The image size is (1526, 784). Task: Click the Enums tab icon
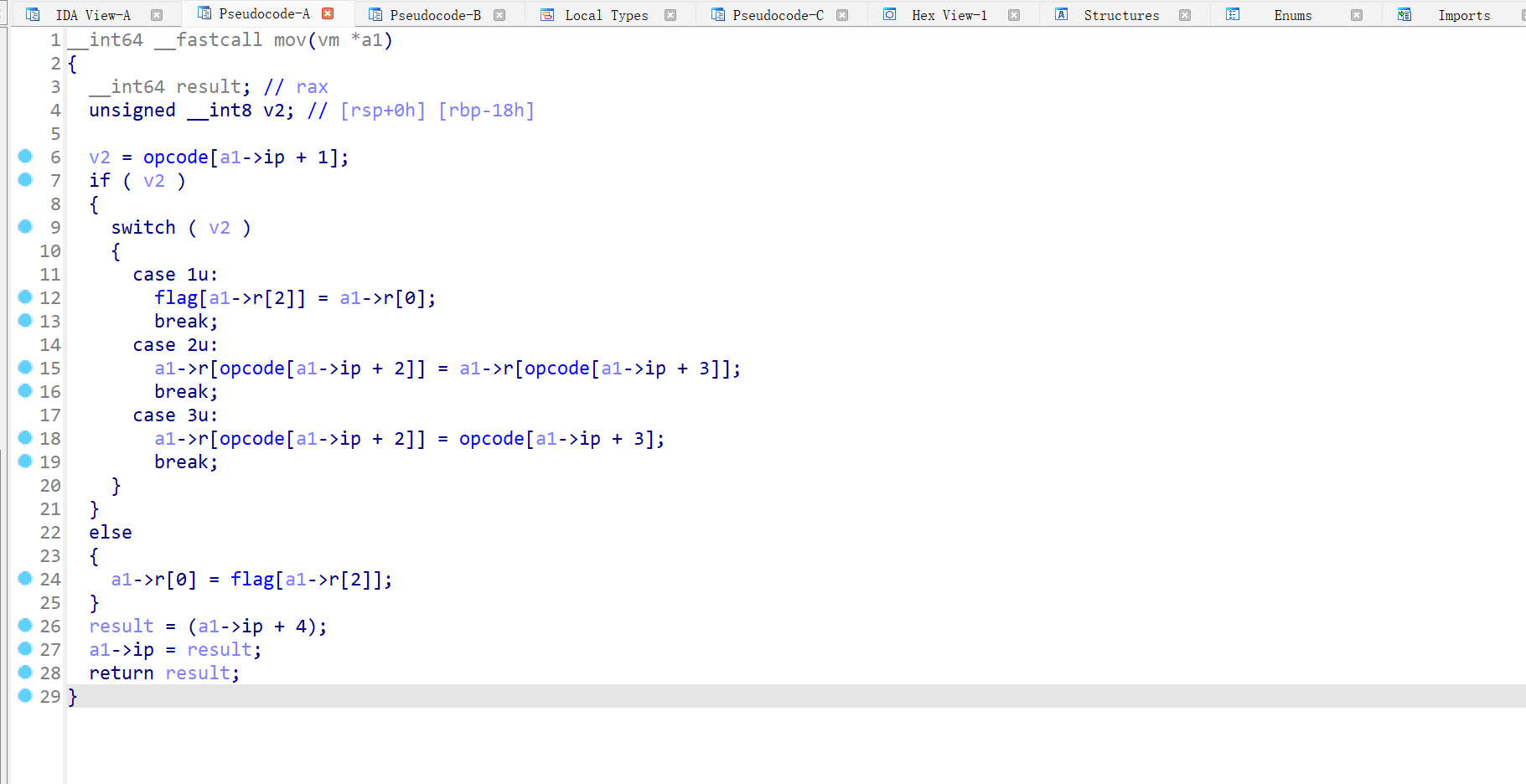coord(1233,14)
